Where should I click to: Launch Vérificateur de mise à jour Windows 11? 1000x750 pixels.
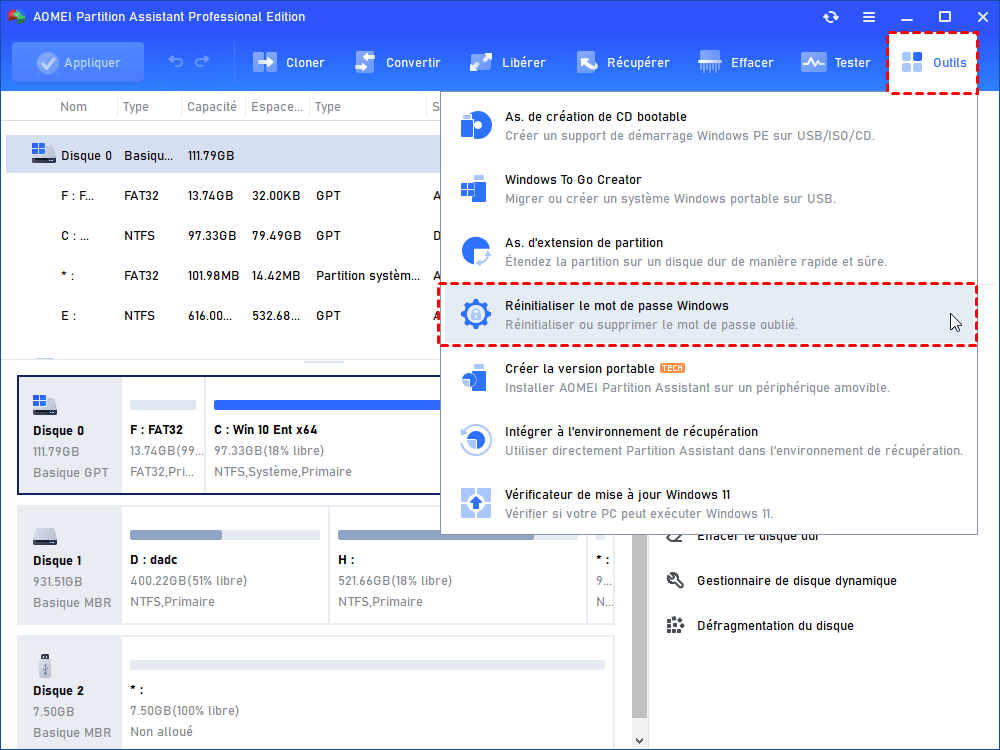pos(617,495)
